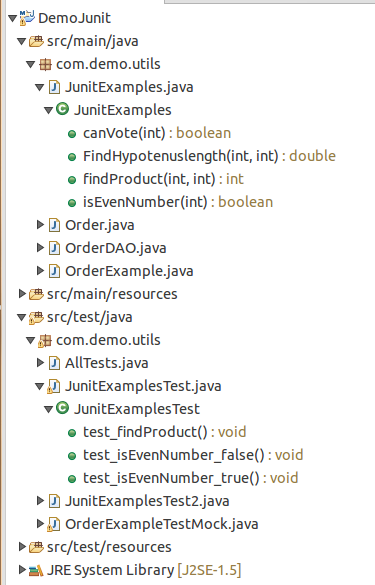Collapse com.demo.utils under src/test/java

pyautogui.click(x=31, y=341)
